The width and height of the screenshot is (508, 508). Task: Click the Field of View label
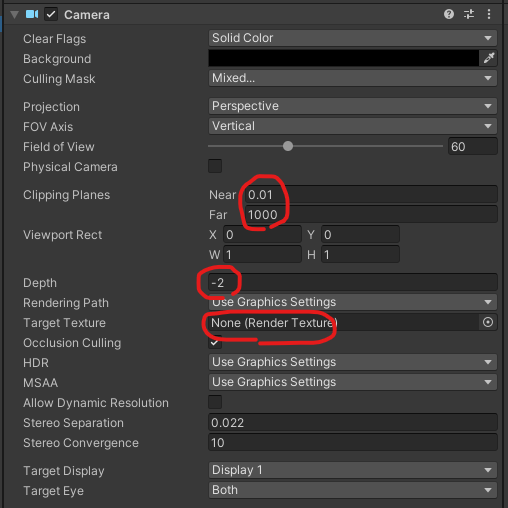point(59,147)
